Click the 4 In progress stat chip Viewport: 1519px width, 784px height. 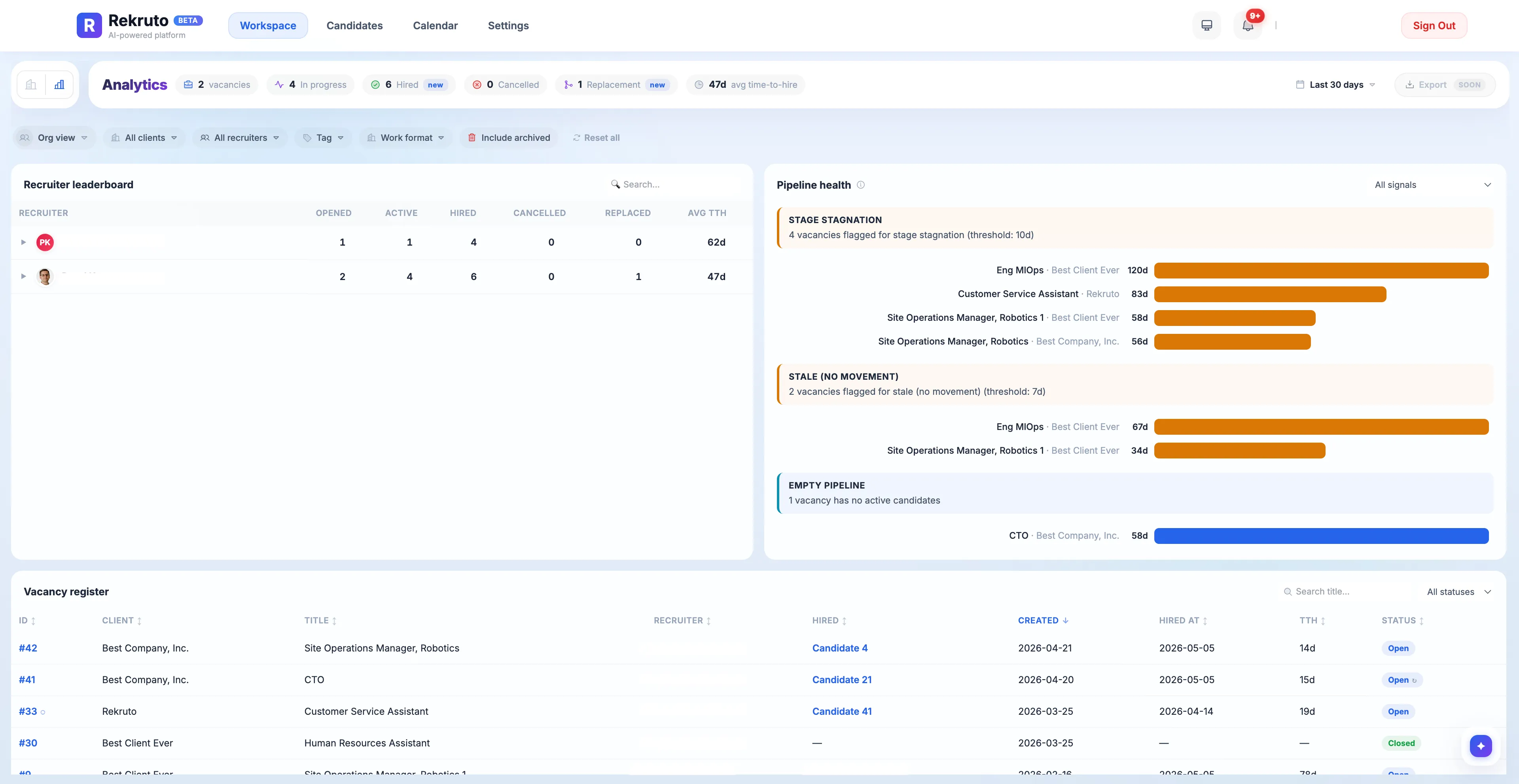(x=311, y=85)
